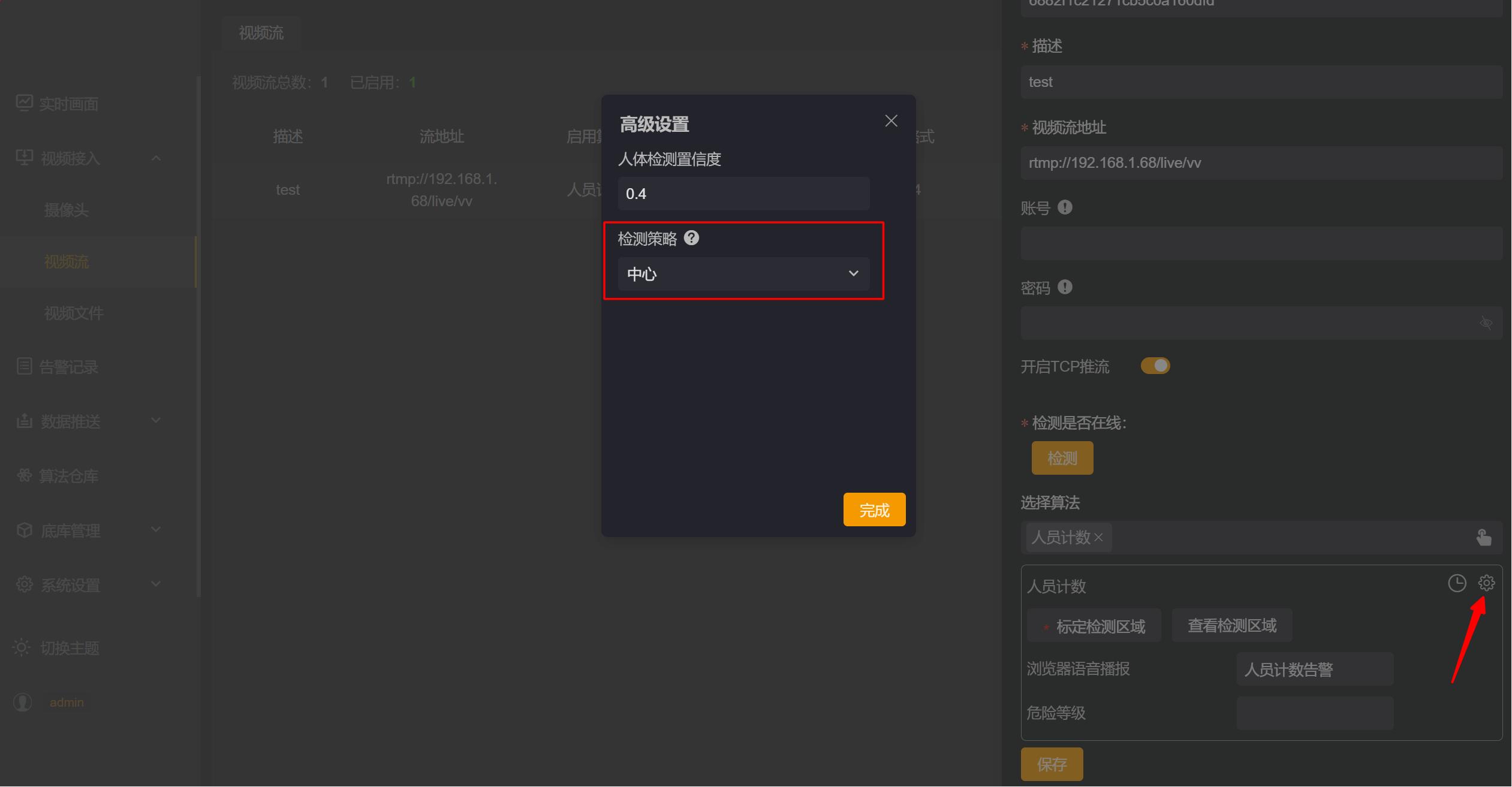Open 告警记录 in the sidebar
The height and width of the screenshot is (787, 1512).
[68, 367]
